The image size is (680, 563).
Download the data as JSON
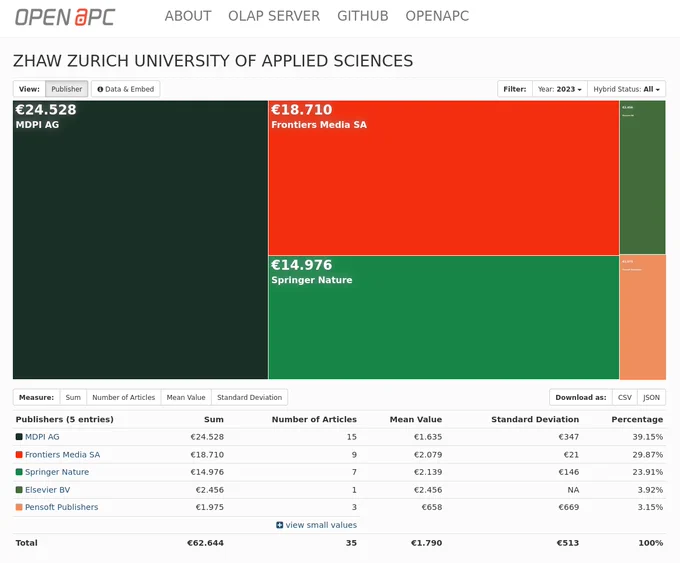(x=651, y=397)
